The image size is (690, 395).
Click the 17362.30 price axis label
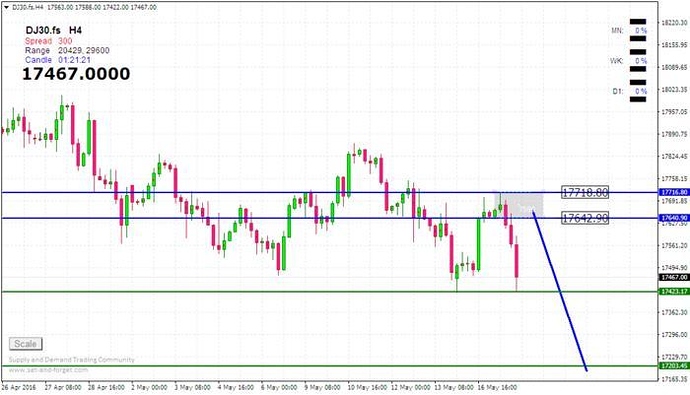[674, 312]
